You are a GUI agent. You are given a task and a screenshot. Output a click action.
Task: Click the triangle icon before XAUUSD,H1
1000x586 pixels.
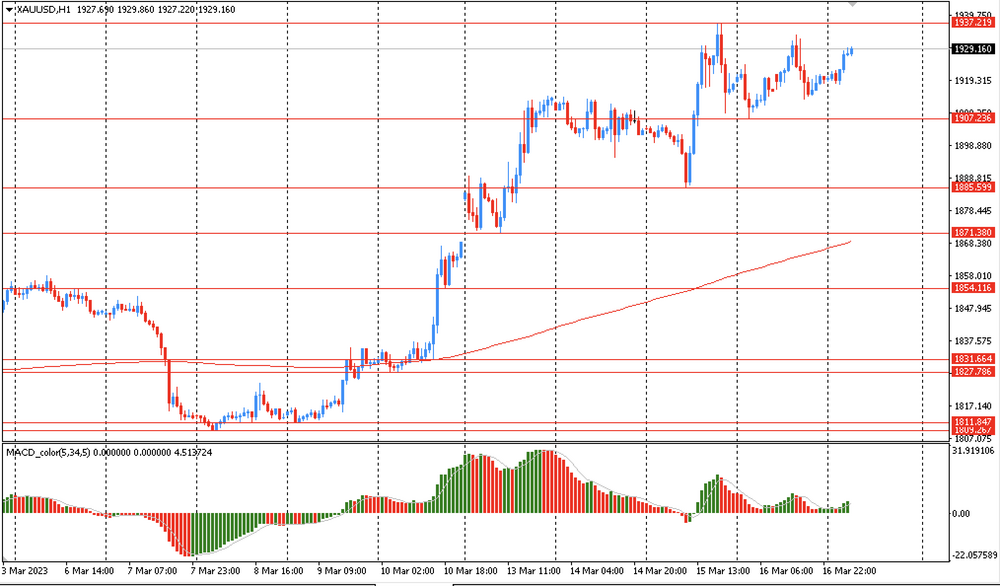coord(9,10)
